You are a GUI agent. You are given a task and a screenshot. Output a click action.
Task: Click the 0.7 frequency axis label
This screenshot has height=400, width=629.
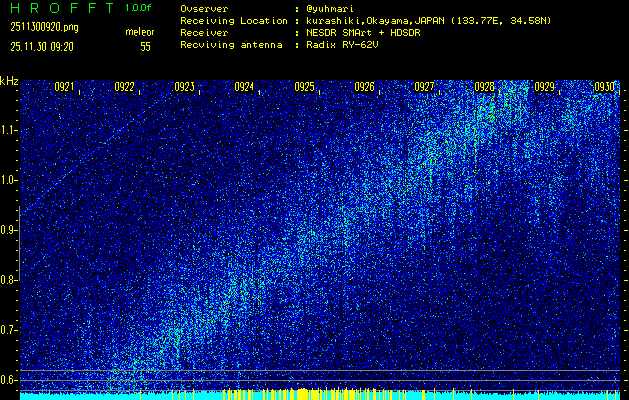9,330
